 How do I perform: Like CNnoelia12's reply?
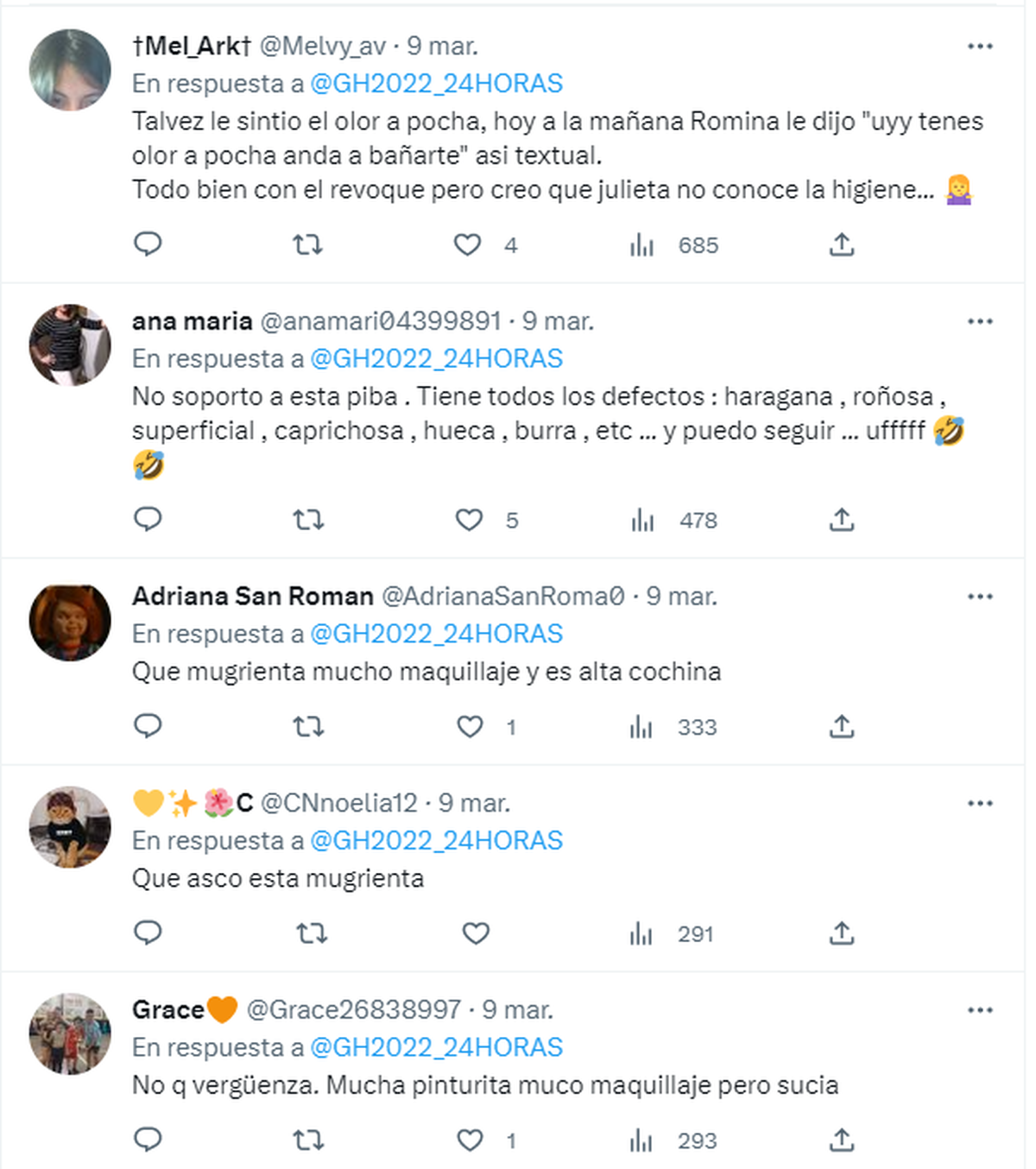coord(474,933)
